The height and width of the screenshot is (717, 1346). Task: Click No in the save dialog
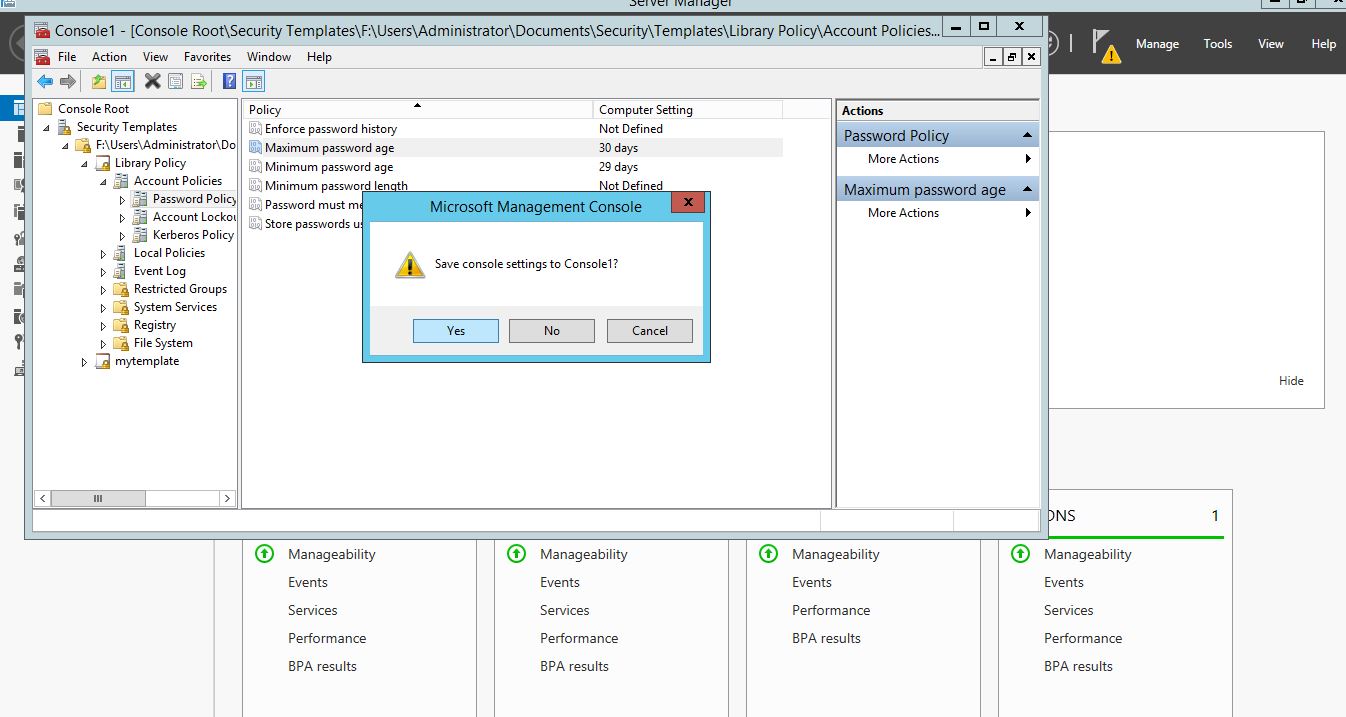click(x=552, y=331)
